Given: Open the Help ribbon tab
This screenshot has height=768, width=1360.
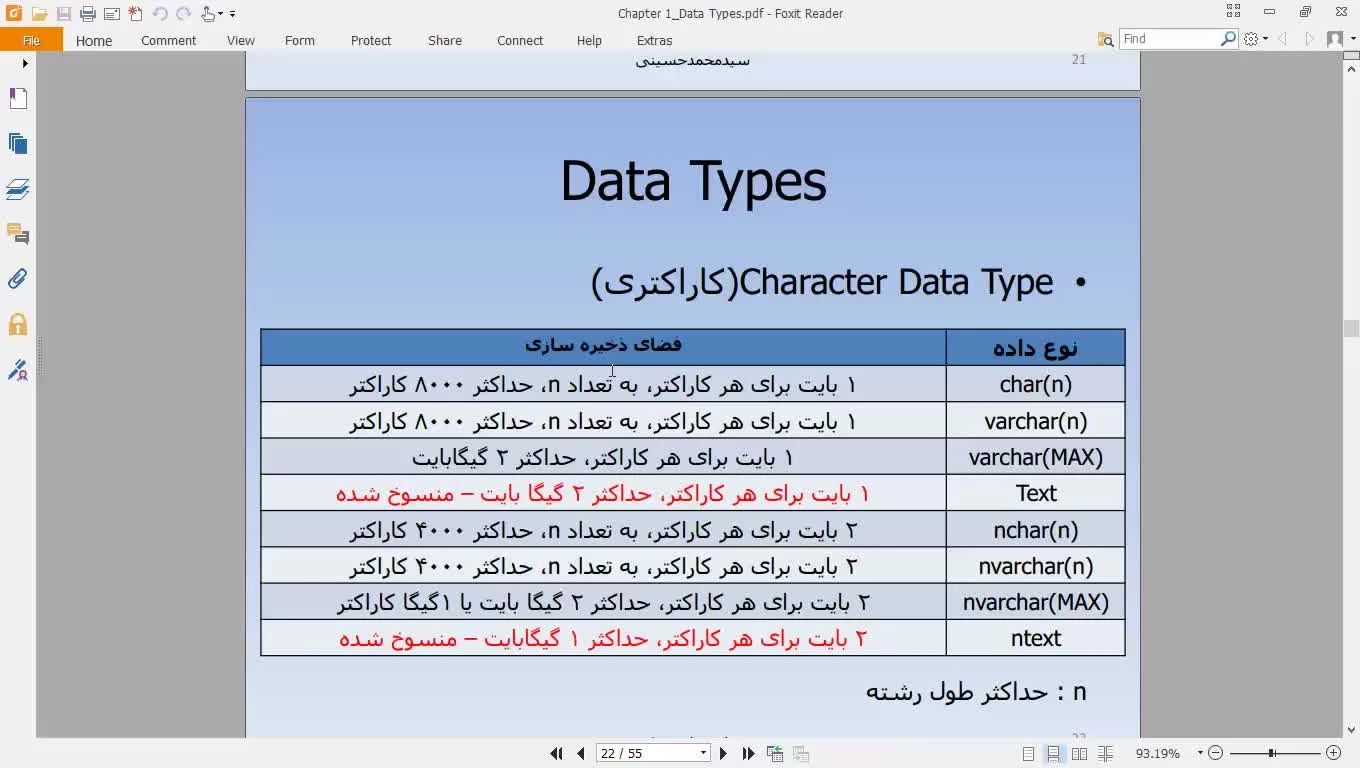Looking at the screenshot, I should tap(589, 41).
